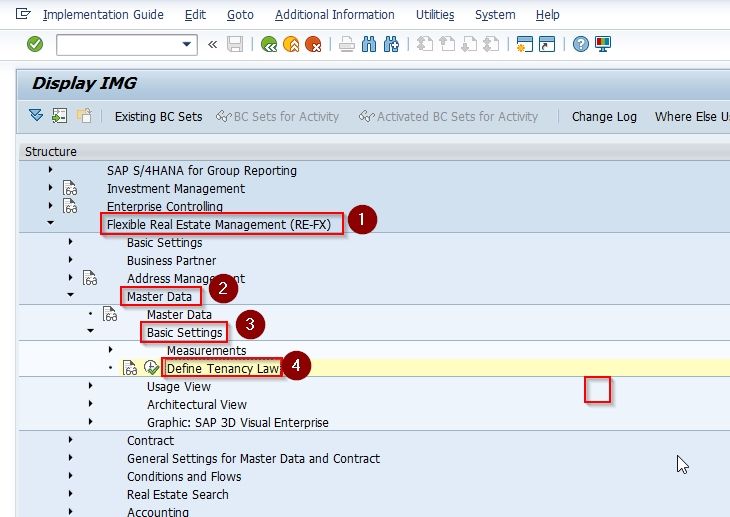Select the Define Tenancy Law entry
The width and height of the screenshot is (730, 517).
pos(223,368)
